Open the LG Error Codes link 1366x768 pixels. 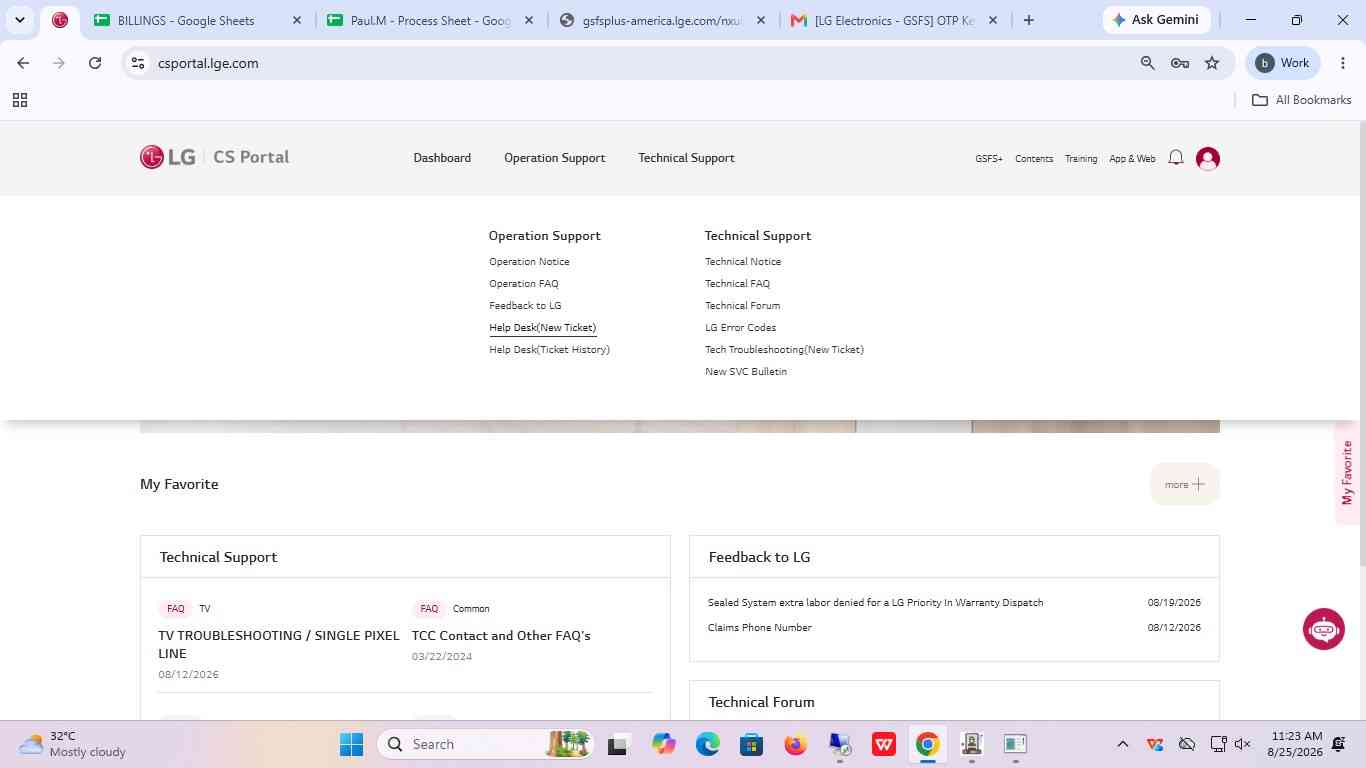point(740,328)
